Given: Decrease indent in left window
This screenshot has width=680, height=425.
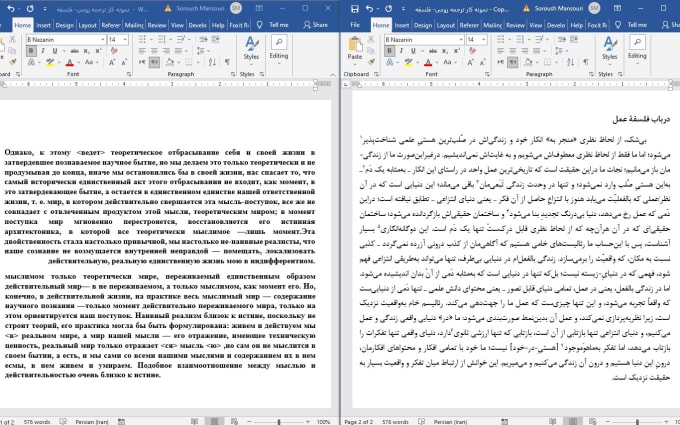Looking at the screenshot, I should (203, 39).
